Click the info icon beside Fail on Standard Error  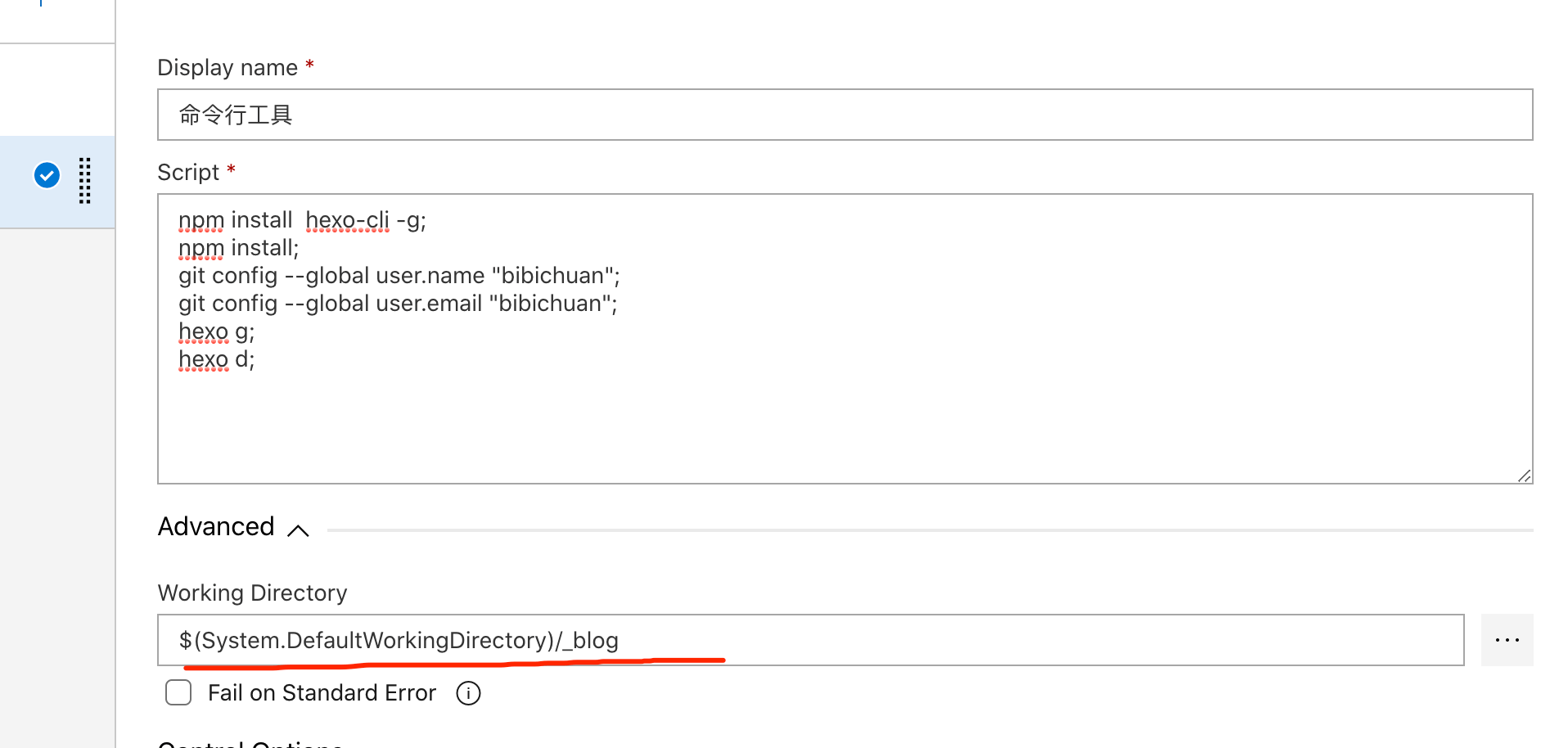(468, 693)
